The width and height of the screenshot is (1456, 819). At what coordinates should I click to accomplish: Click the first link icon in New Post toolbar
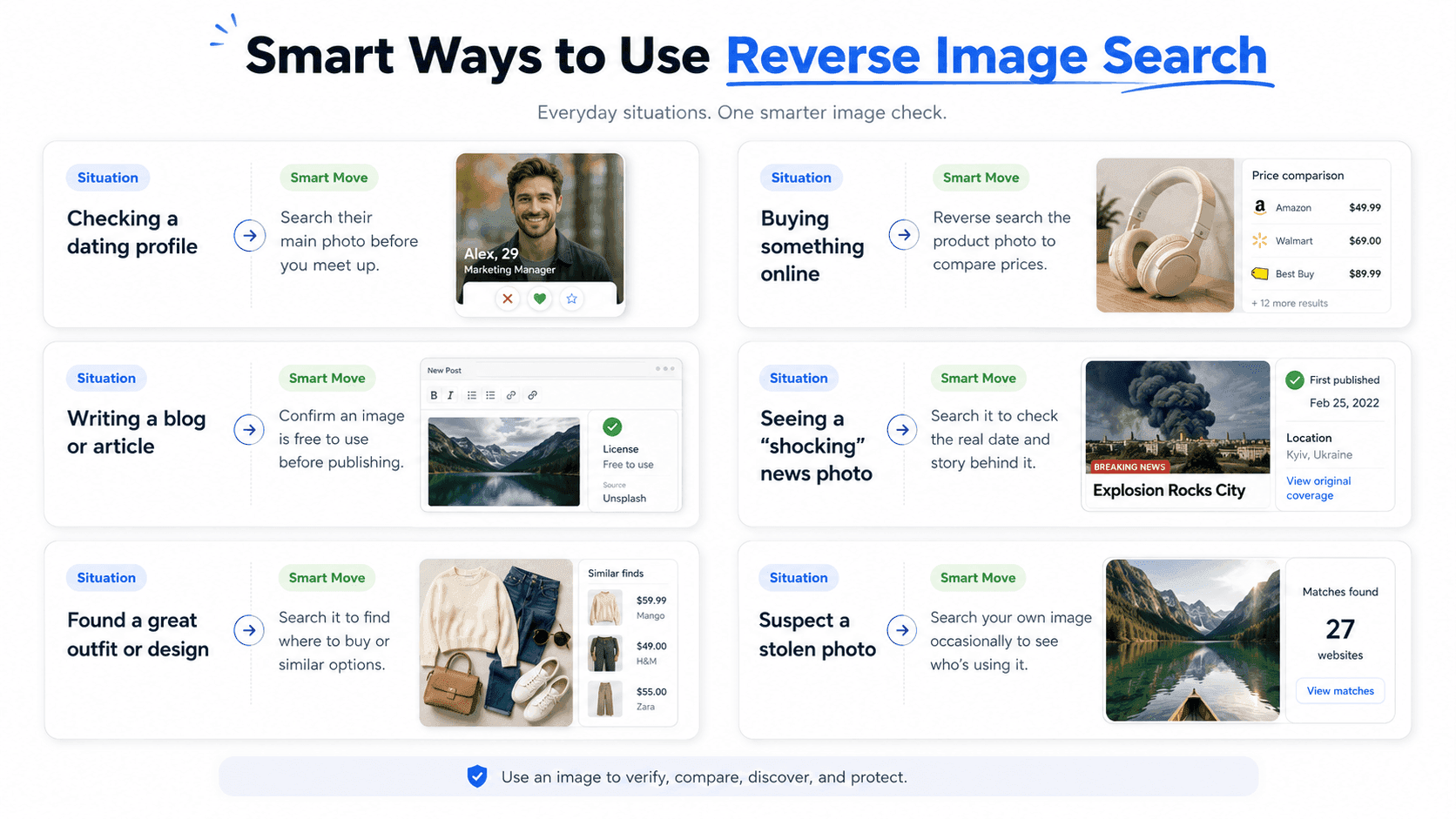(x=511, y=395)
